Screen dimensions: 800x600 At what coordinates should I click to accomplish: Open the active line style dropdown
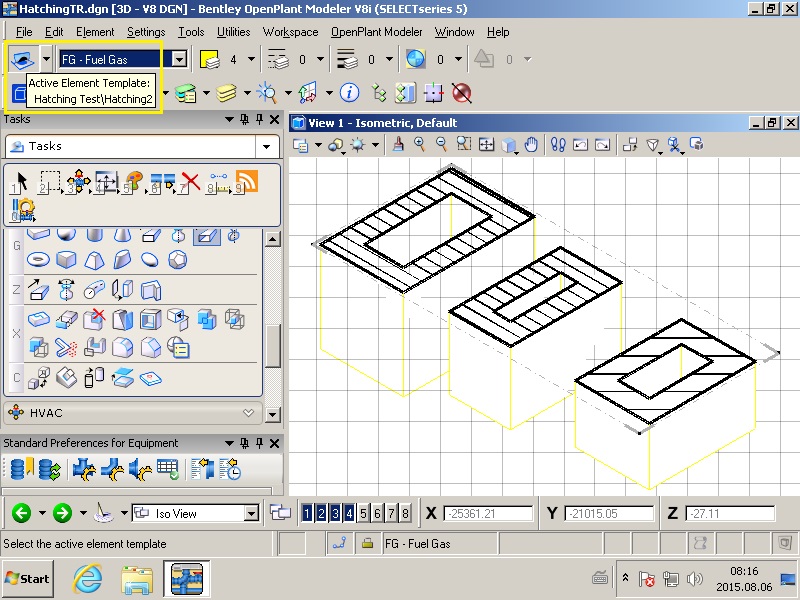[x=320, y=59]
